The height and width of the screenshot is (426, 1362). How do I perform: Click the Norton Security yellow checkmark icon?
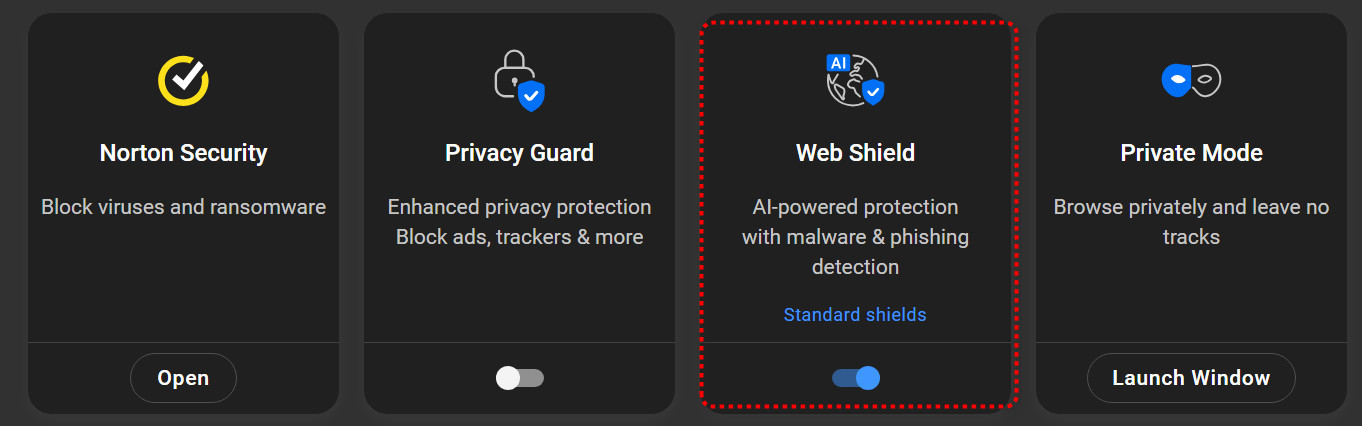coord(183,79)
